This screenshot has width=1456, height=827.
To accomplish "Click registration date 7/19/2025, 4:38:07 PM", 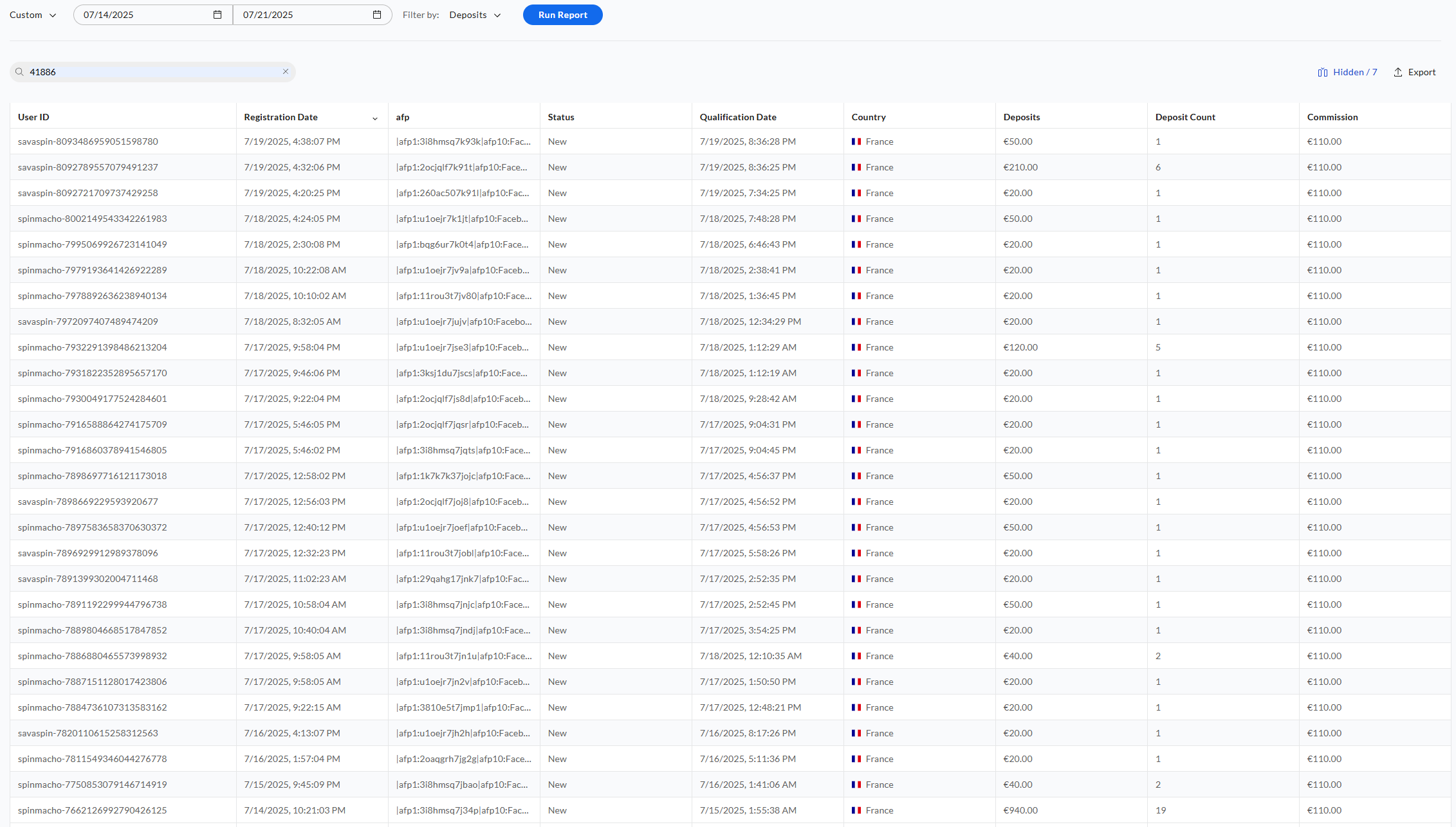I will tap(292, 141).
